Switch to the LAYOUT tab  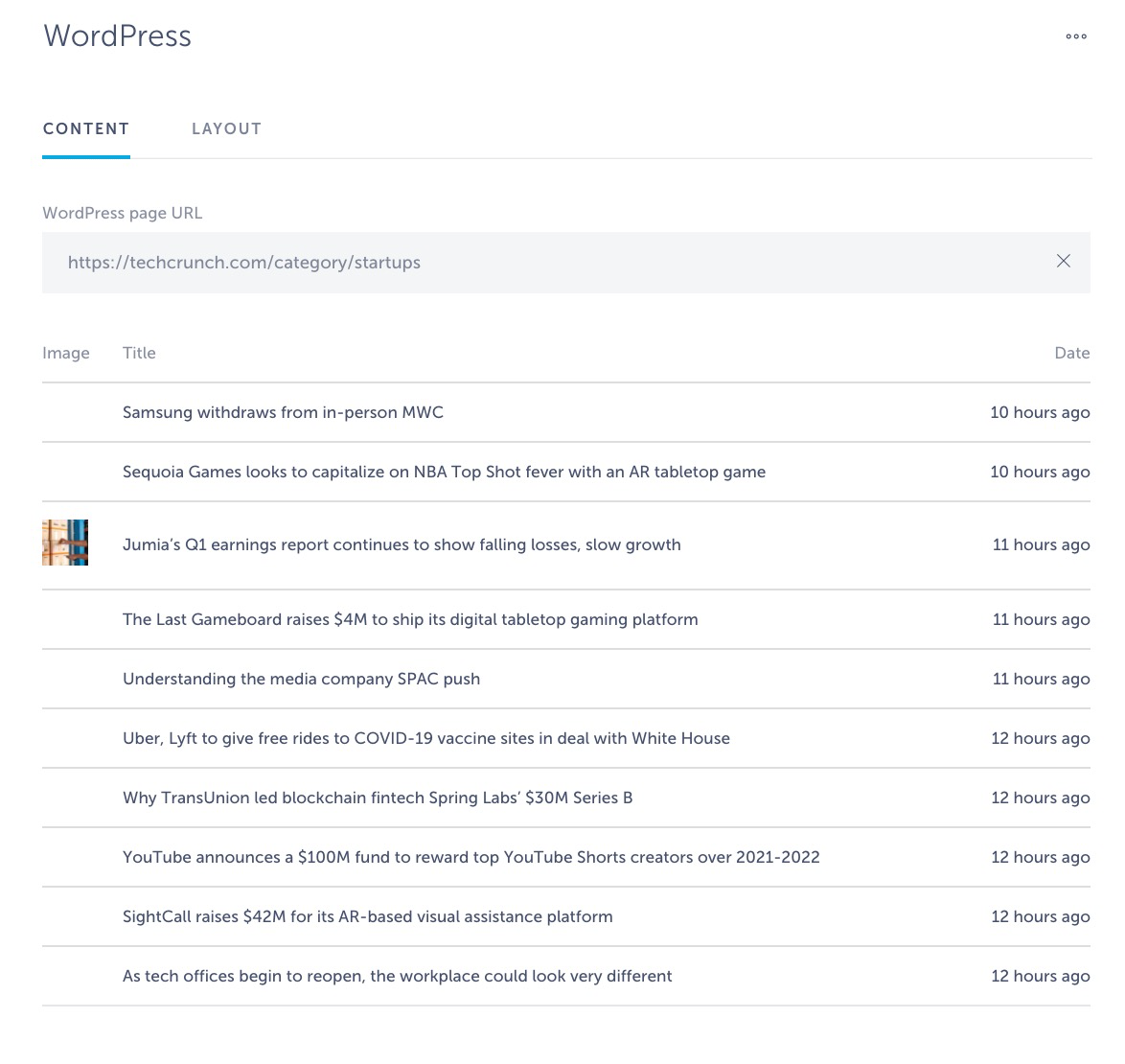(226, 128)
